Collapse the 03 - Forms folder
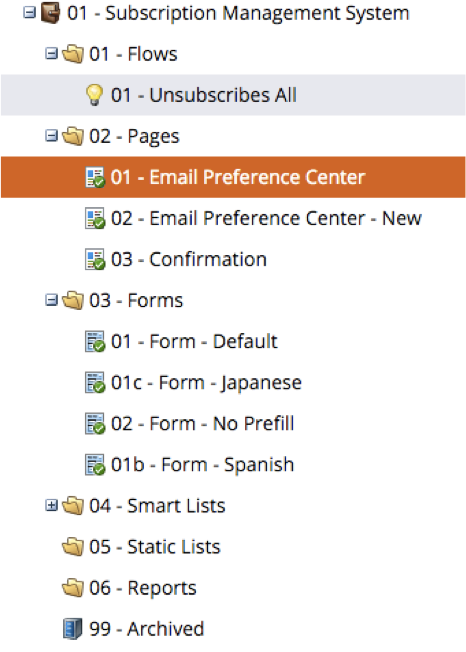Screen dimensions: 466x652 (51, 300)
